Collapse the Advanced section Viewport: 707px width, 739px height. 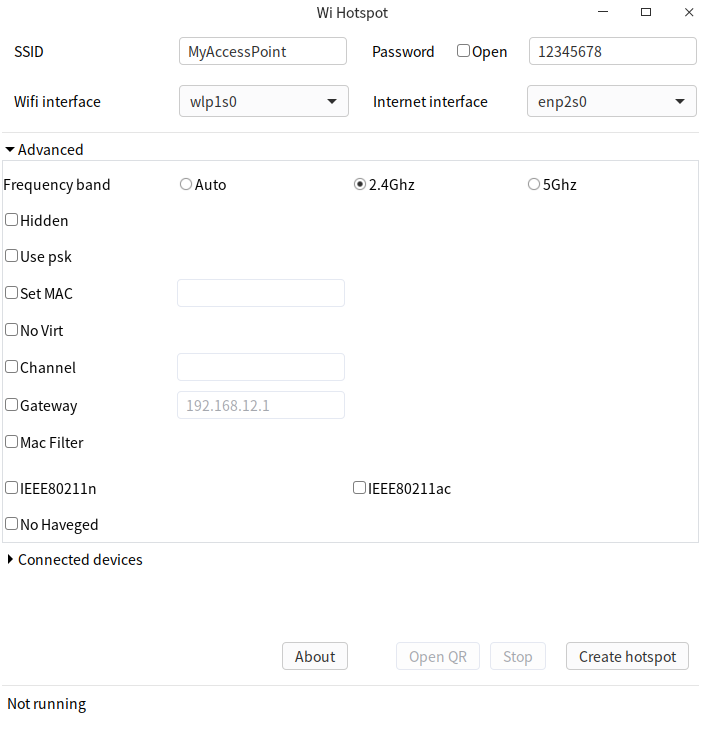(11, 150)
